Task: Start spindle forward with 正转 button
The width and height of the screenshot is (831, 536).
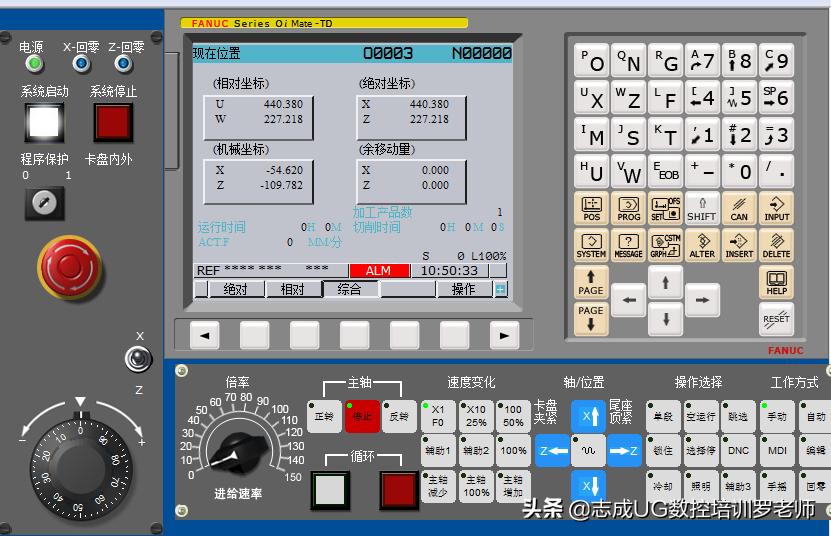Action: tap(324, 417)
